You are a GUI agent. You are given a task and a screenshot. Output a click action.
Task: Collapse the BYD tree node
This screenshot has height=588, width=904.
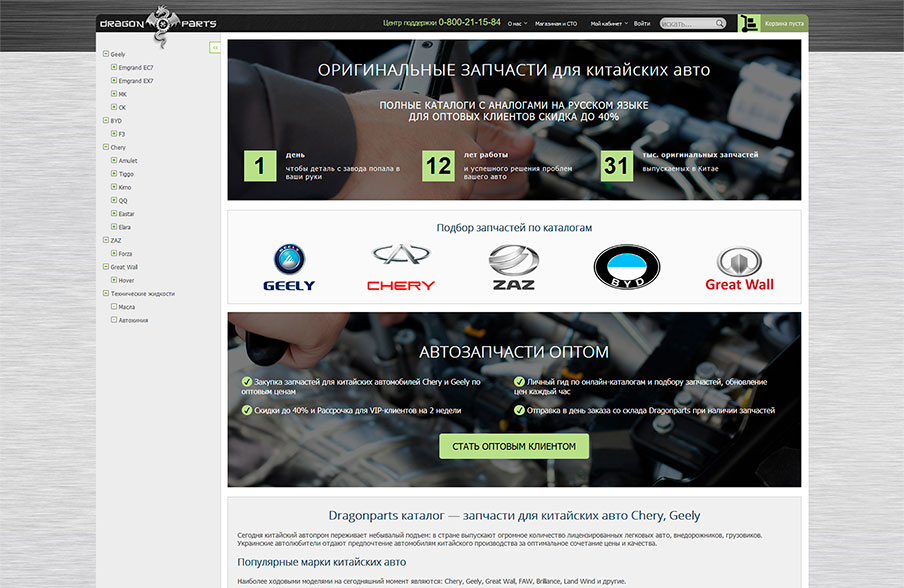(106, 120)
